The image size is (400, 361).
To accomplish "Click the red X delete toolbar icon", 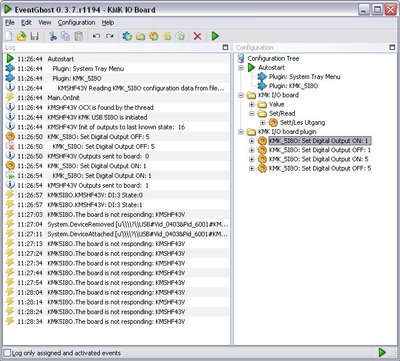I will (x=198, y=36).
